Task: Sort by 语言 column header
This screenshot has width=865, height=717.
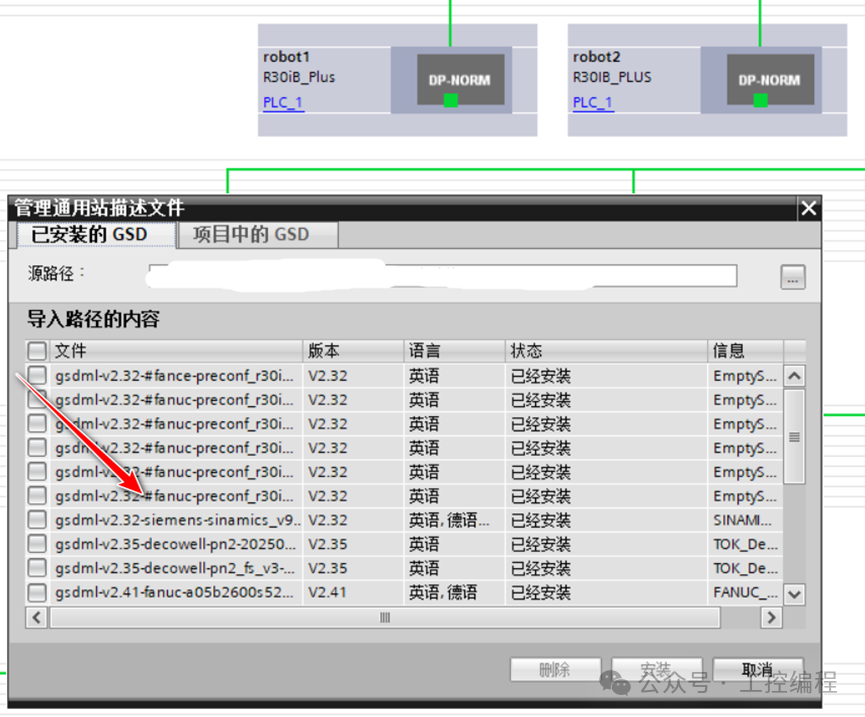Action: pyautogui.click(x=455, y=351)
